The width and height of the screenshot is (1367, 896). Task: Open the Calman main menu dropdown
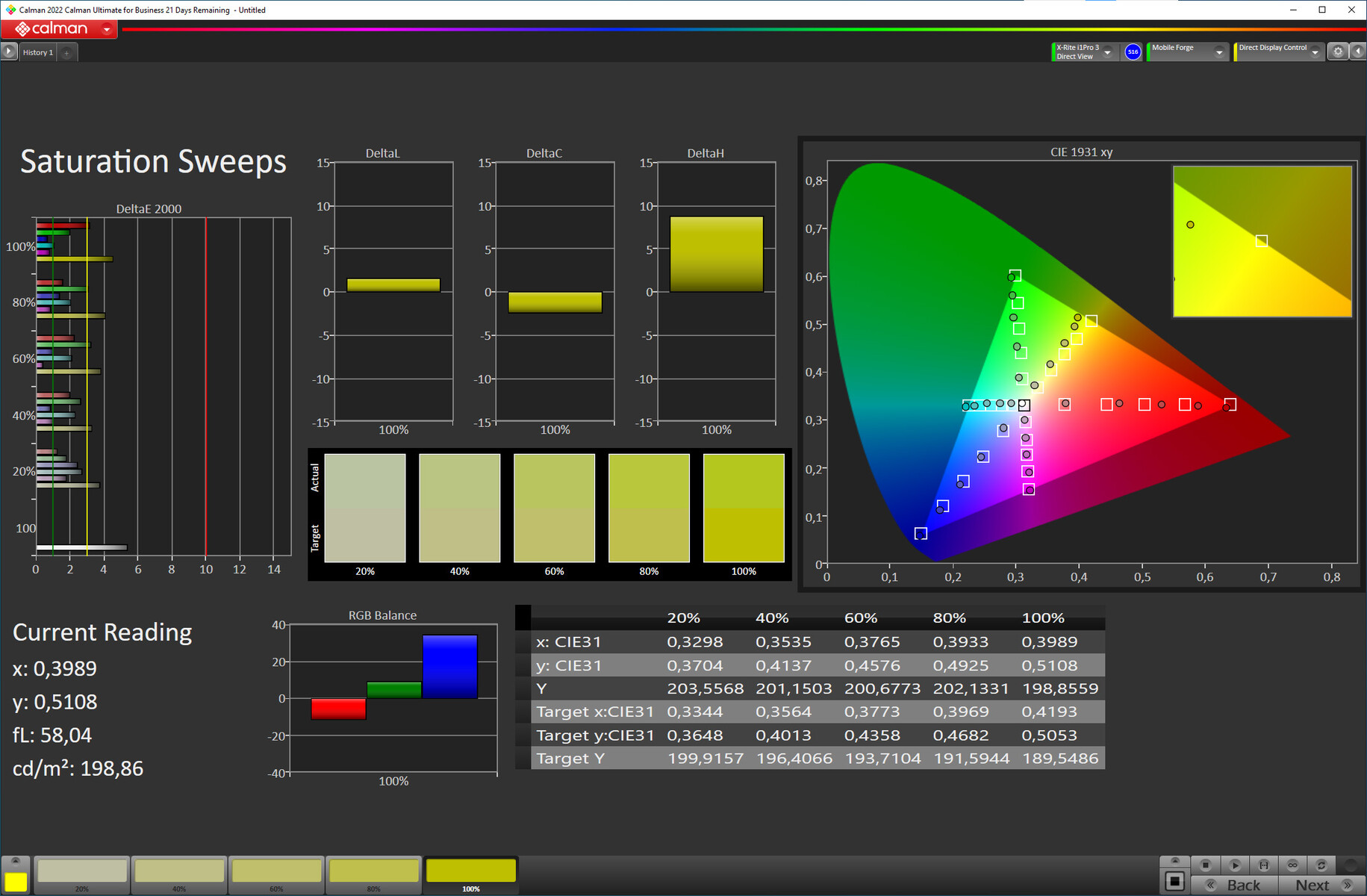(x=107, y=29)
